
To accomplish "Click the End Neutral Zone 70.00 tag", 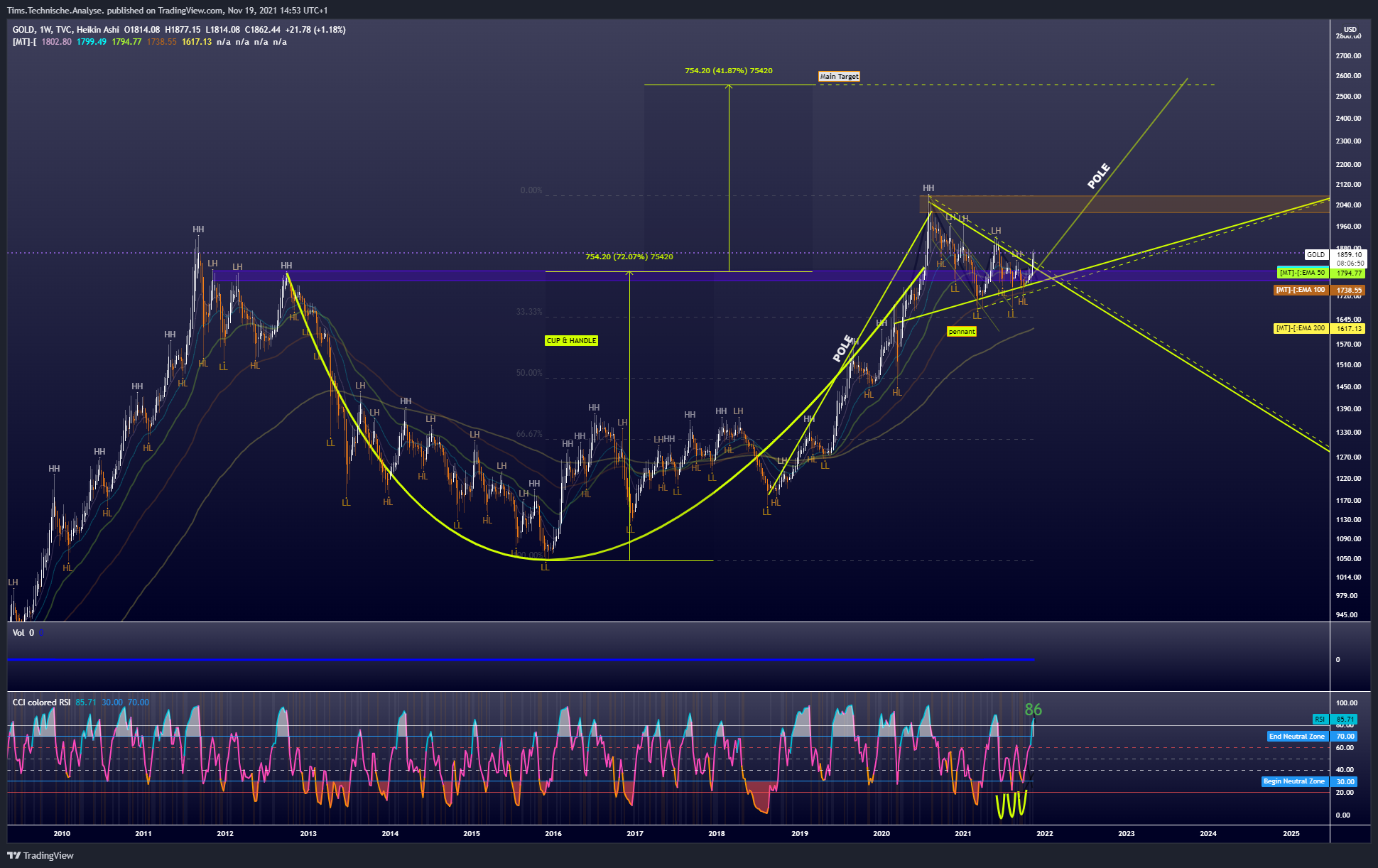I will click(1312, 737).
